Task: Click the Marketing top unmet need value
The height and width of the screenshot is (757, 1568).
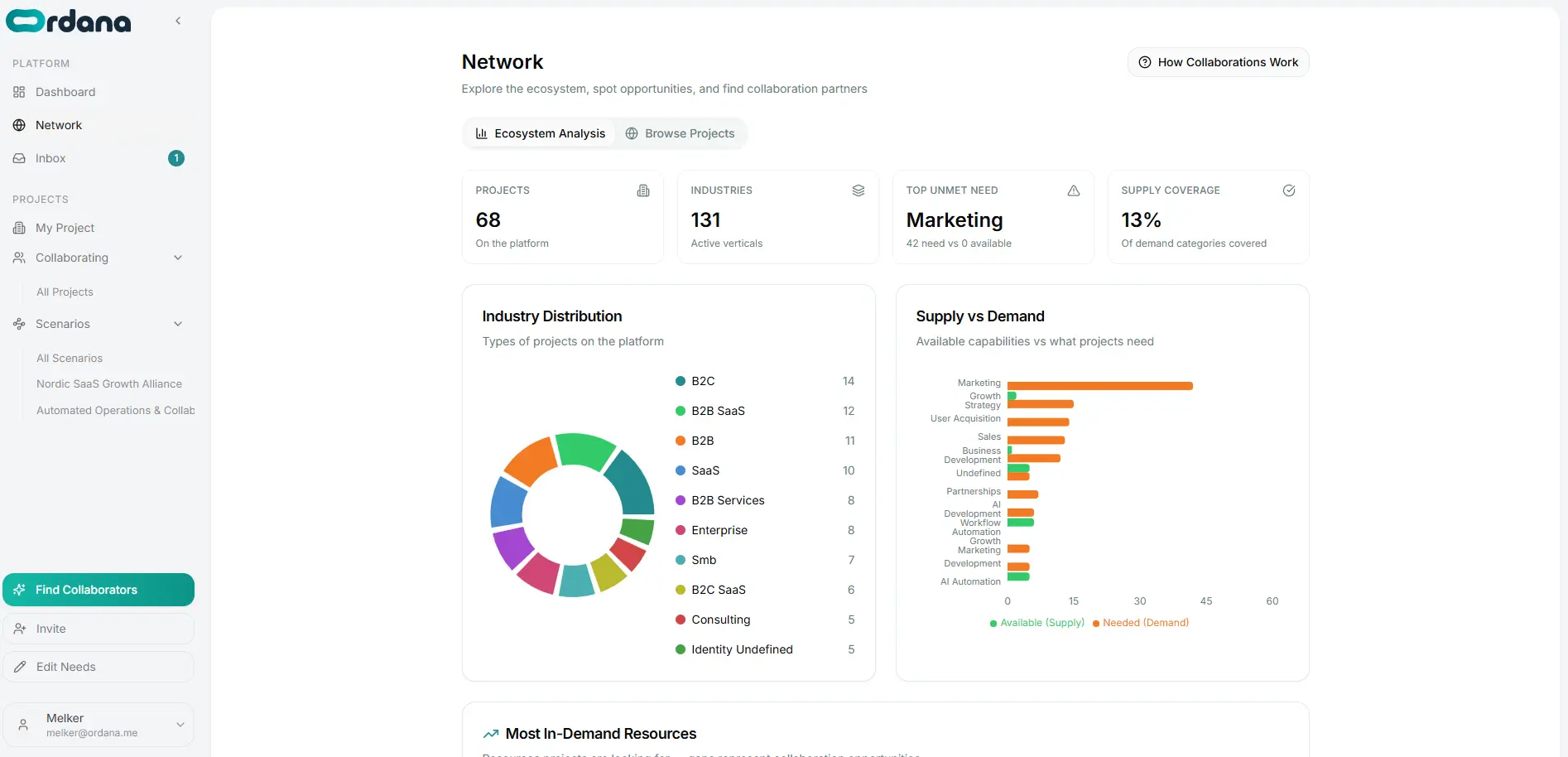Action: pyautogui.click(x=955, y=220)
